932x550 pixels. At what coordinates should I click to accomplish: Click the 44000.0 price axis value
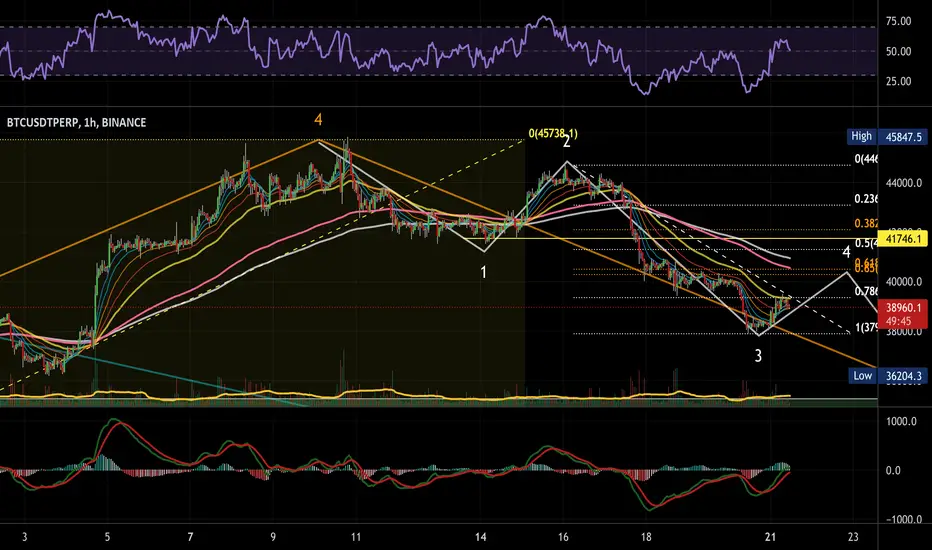[x=903, y=183]
